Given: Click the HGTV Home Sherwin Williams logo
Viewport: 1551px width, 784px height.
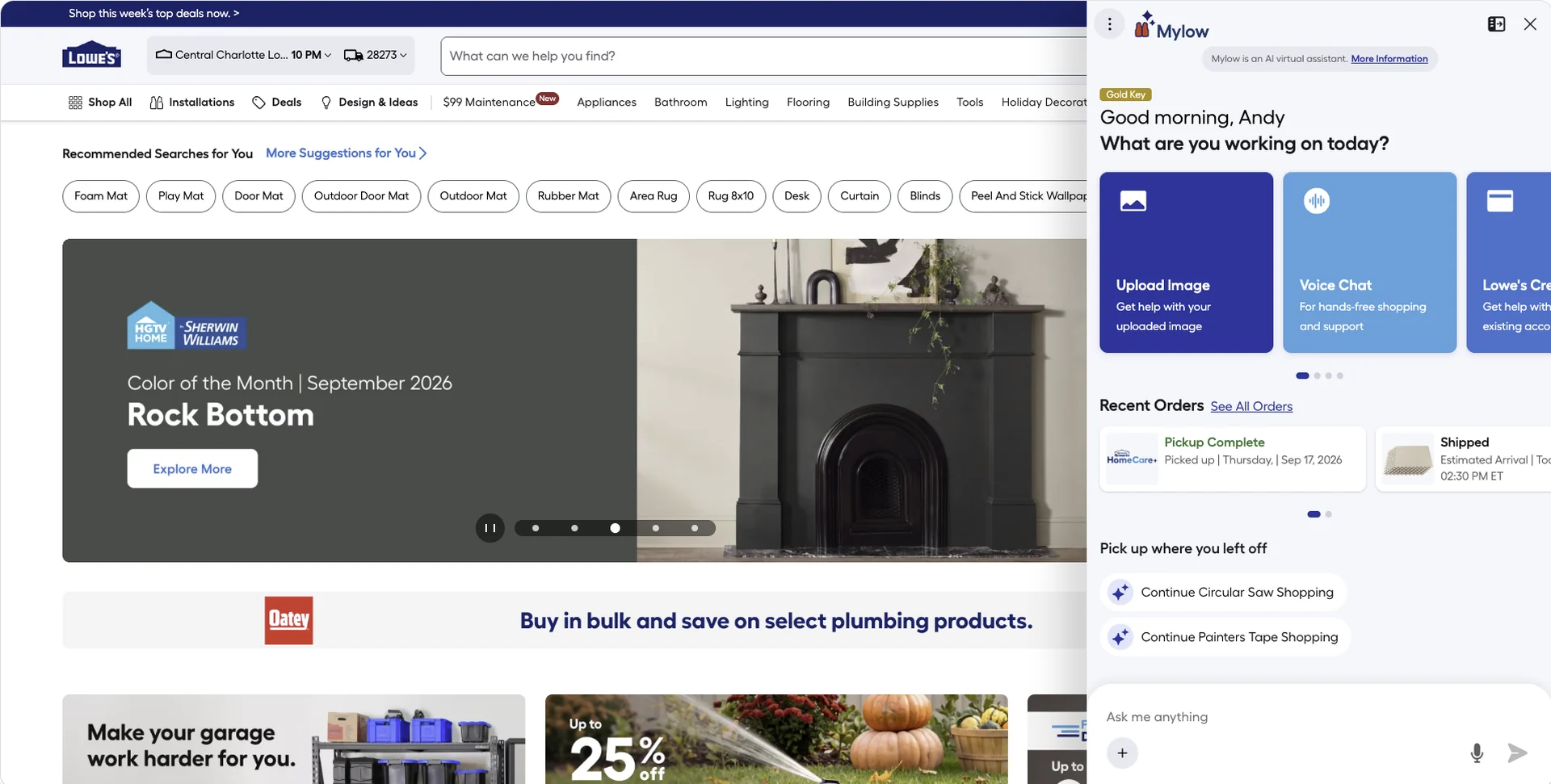Looking at the screenshot, I should click(x=187, y=325).
